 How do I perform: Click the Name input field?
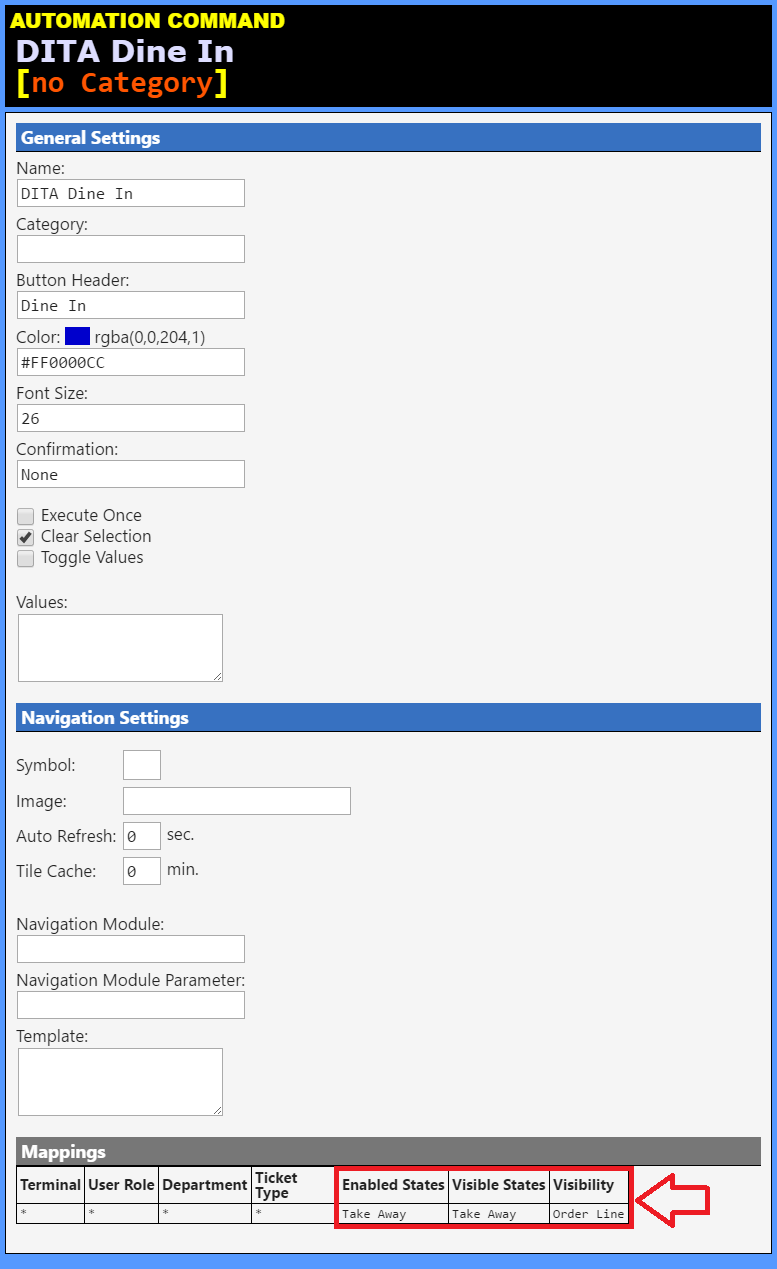[x=131, y=193]
